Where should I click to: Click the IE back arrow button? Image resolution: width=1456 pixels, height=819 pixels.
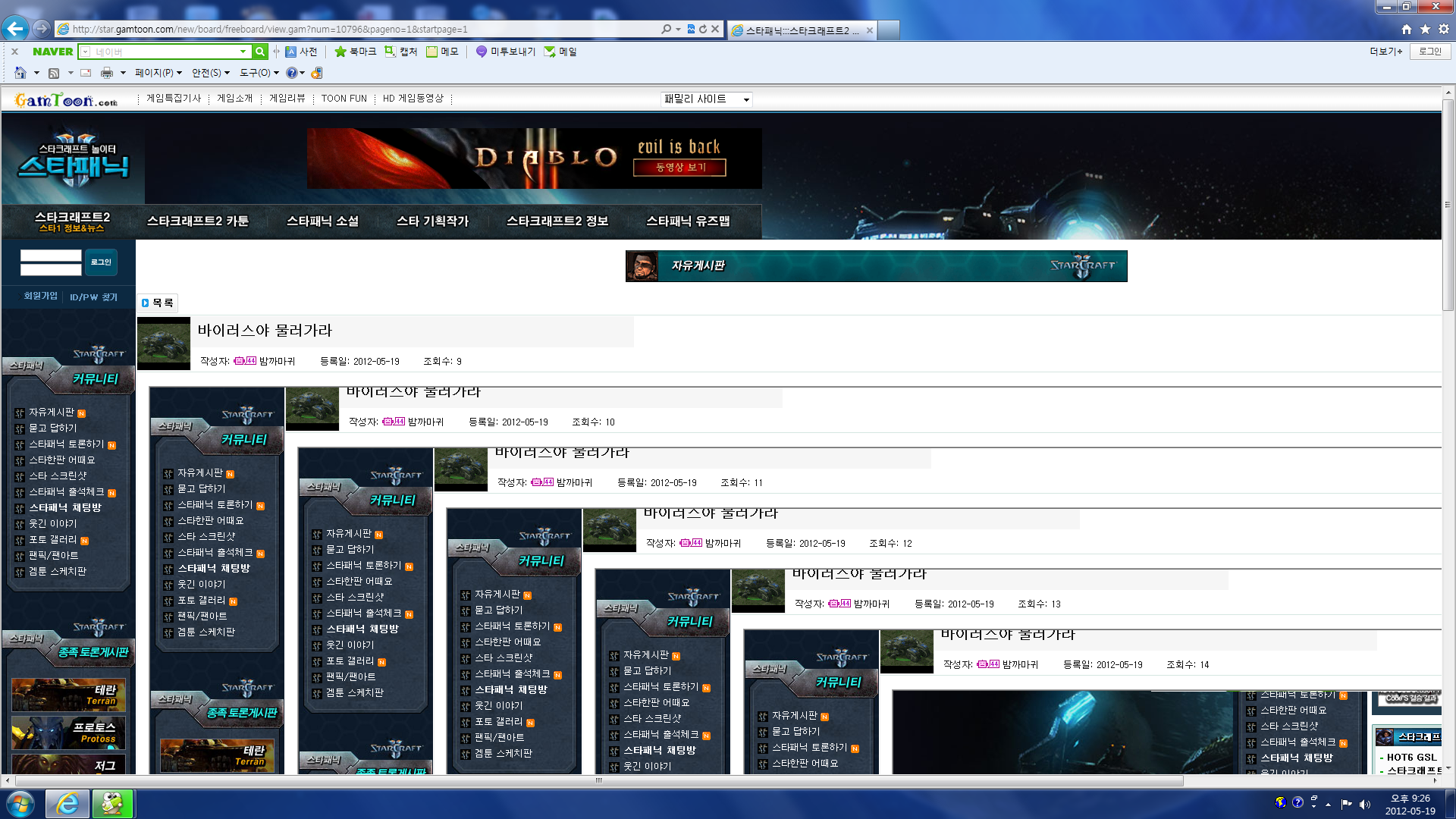pos(15,29)
